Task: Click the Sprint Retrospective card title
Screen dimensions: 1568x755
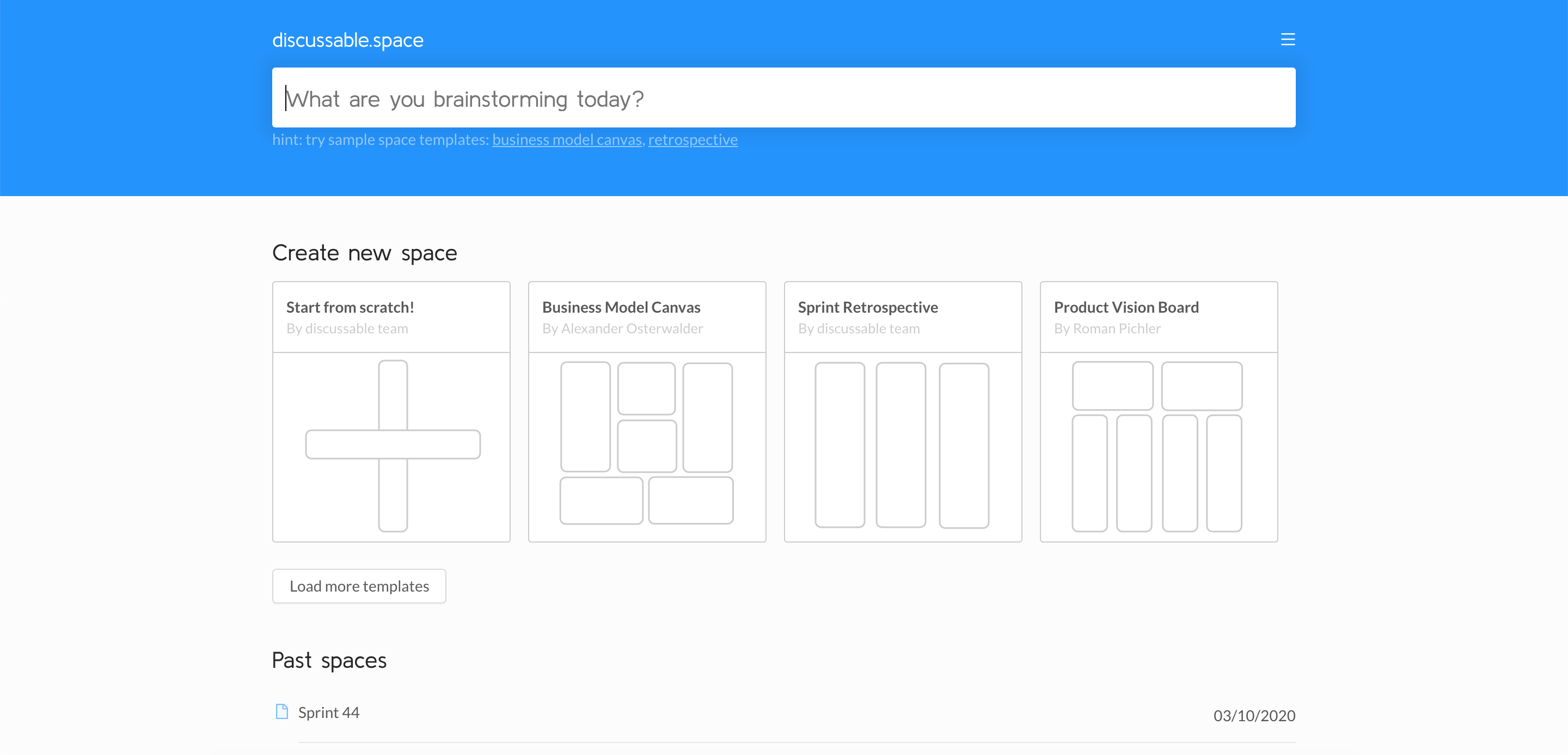Action: (x=867, y=307)
